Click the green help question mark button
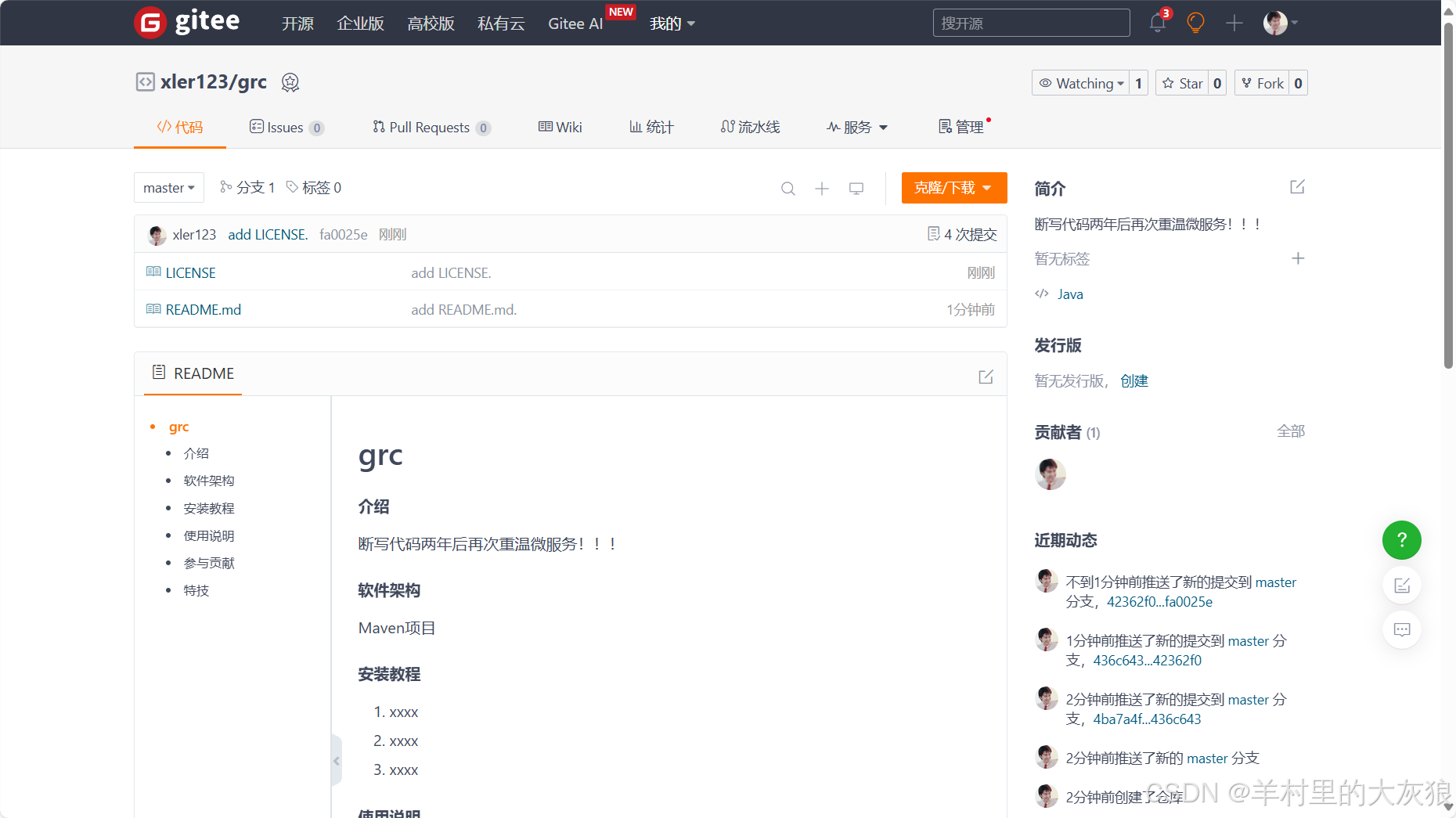 coord(1402,540)
